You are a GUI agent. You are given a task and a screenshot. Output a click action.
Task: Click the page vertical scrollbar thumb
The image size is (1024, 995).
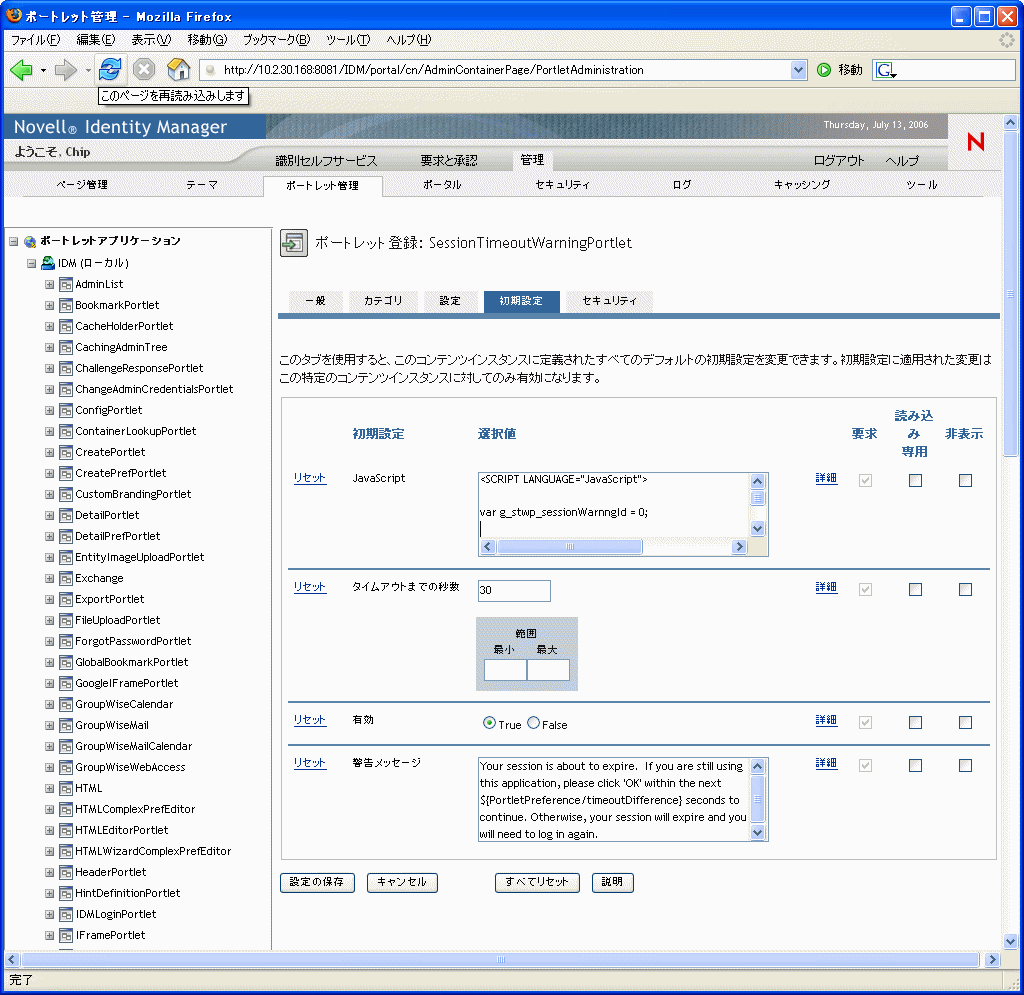pos(1010,294)
